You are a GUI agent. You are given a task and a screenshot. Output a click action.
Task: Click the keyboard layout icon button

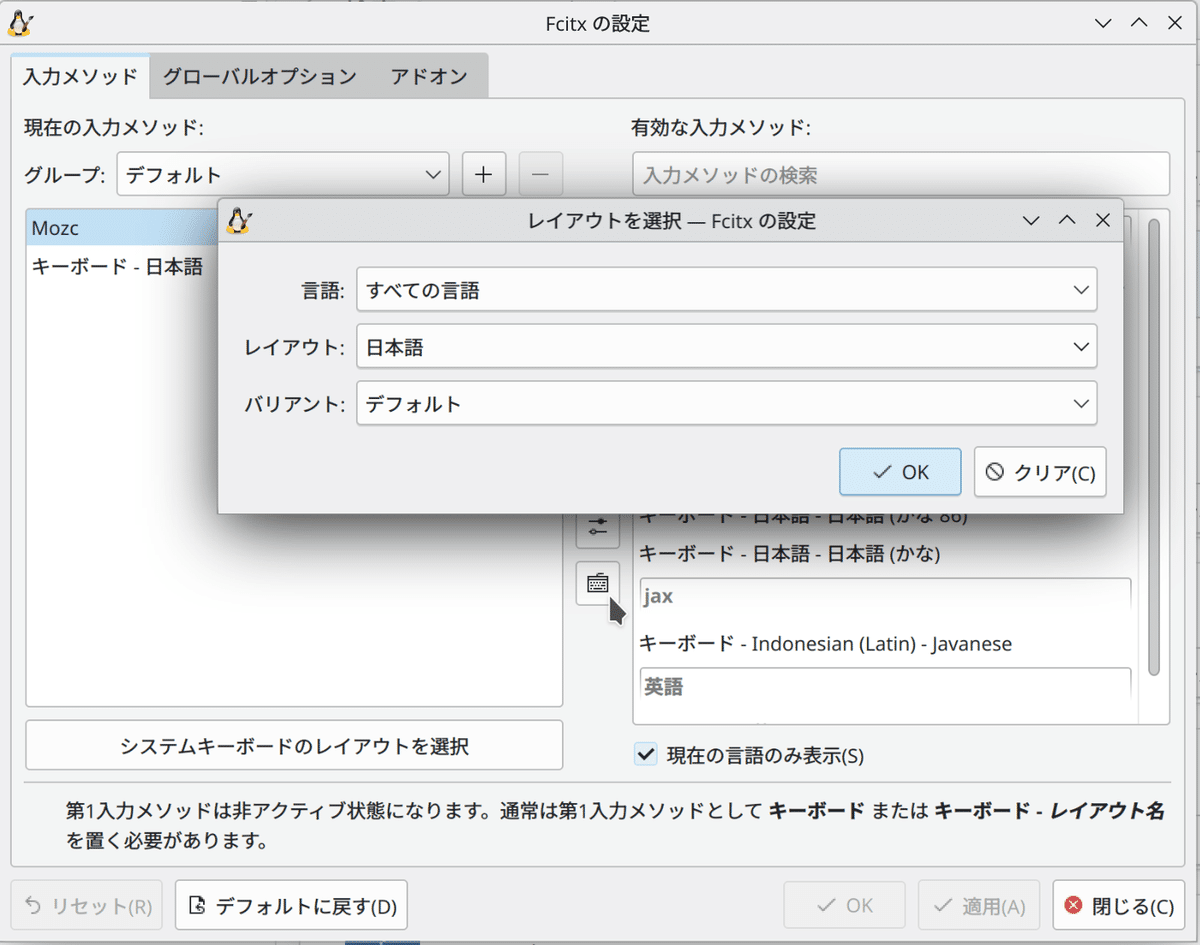pyautogui.click(x=598, y=583)
